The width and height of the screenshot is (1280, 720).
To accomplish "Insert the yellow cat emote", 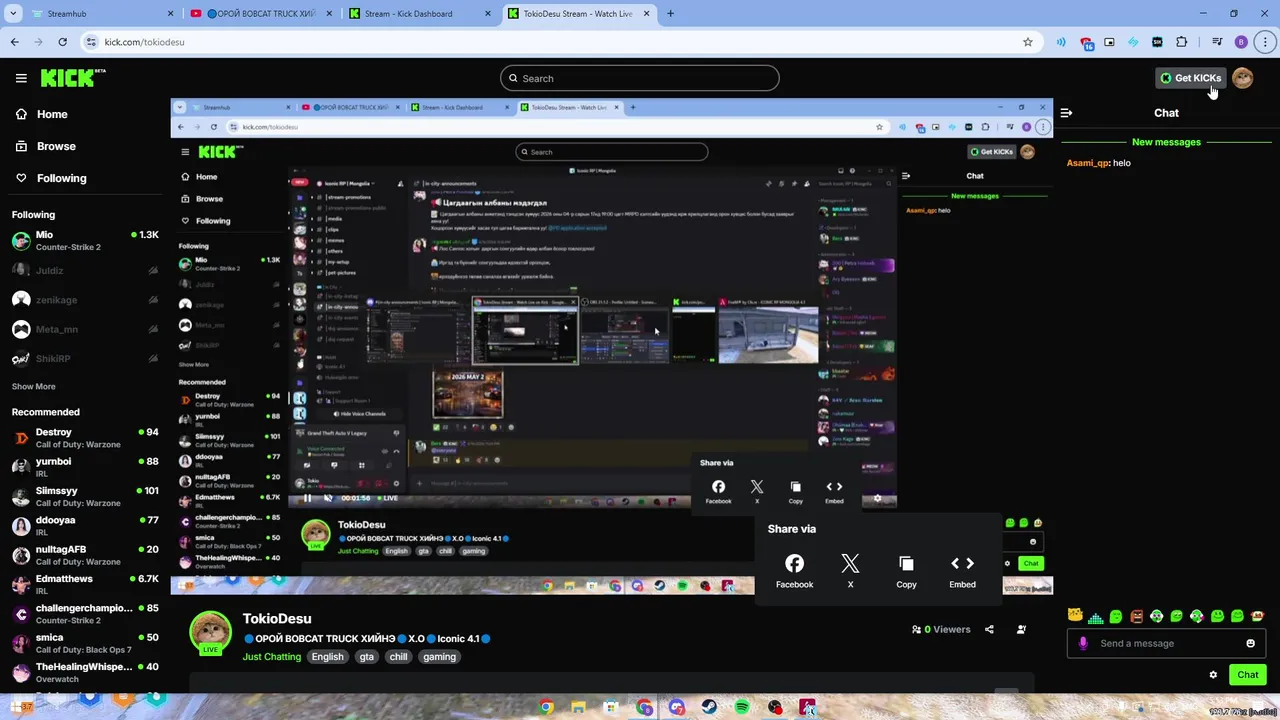I will click(x=1075, y=615).
